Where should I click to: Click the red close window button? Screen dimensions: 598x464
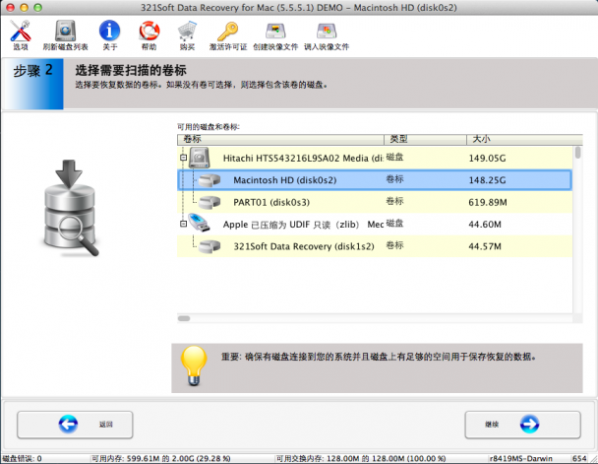(x=10, y=7)
